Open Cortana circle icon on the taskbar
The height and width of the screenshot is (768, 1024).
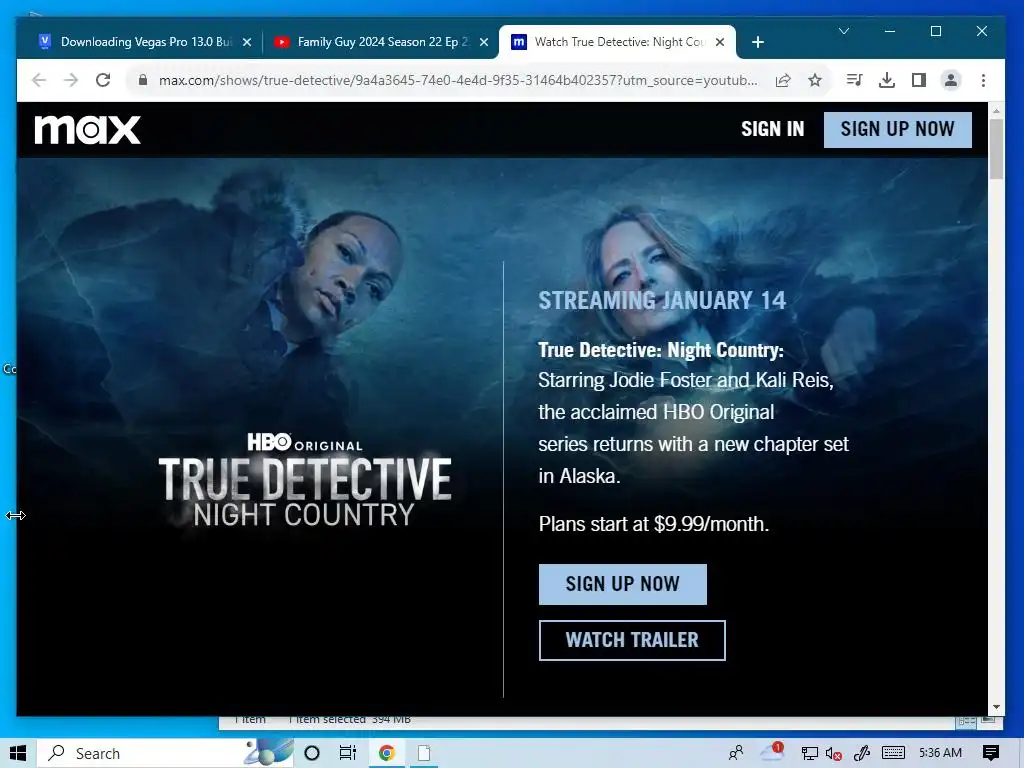tap(312, 754)
